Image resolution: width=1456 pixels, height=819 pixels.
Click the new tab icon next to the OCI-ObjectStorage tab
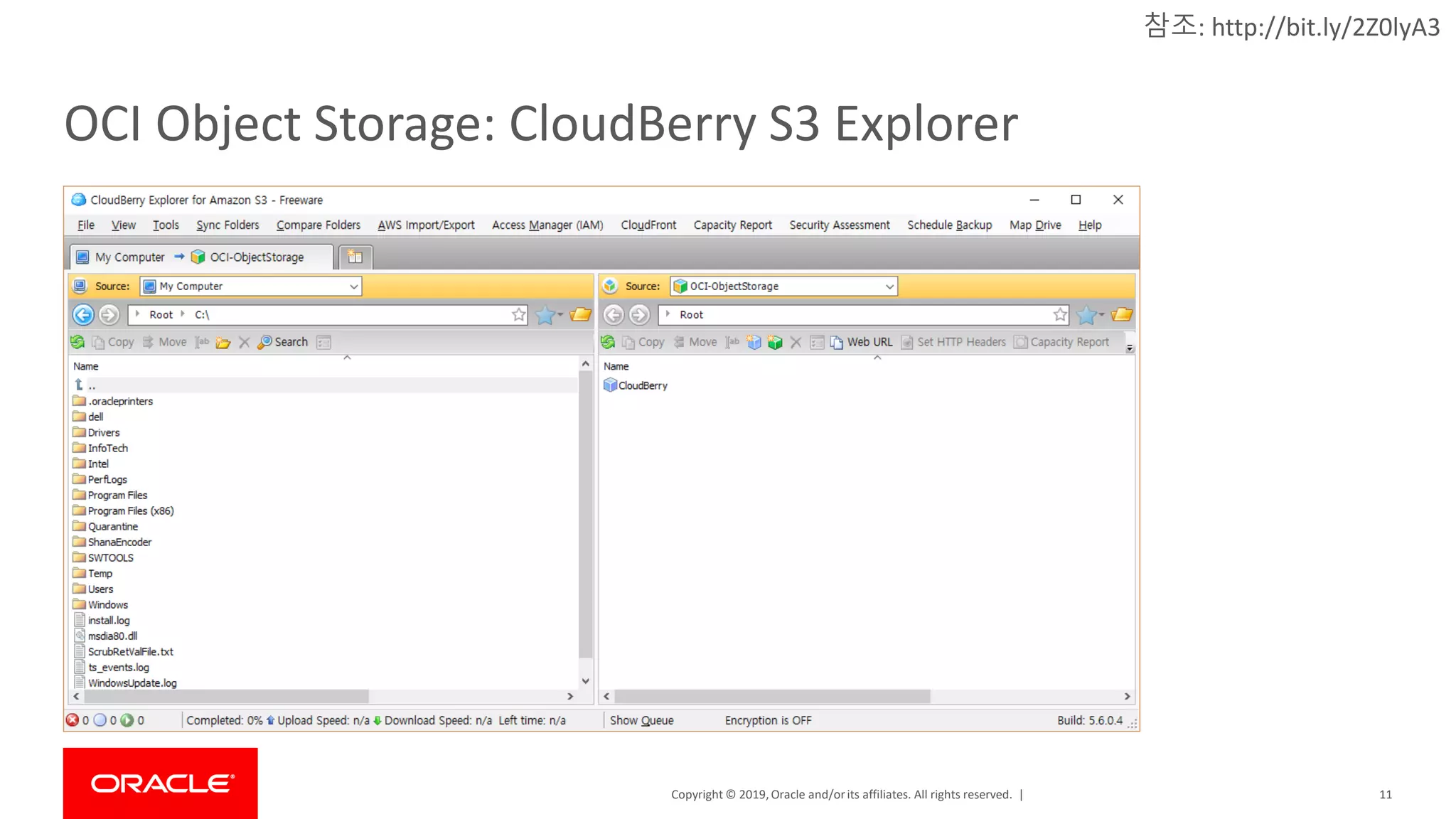coord(355,257)
